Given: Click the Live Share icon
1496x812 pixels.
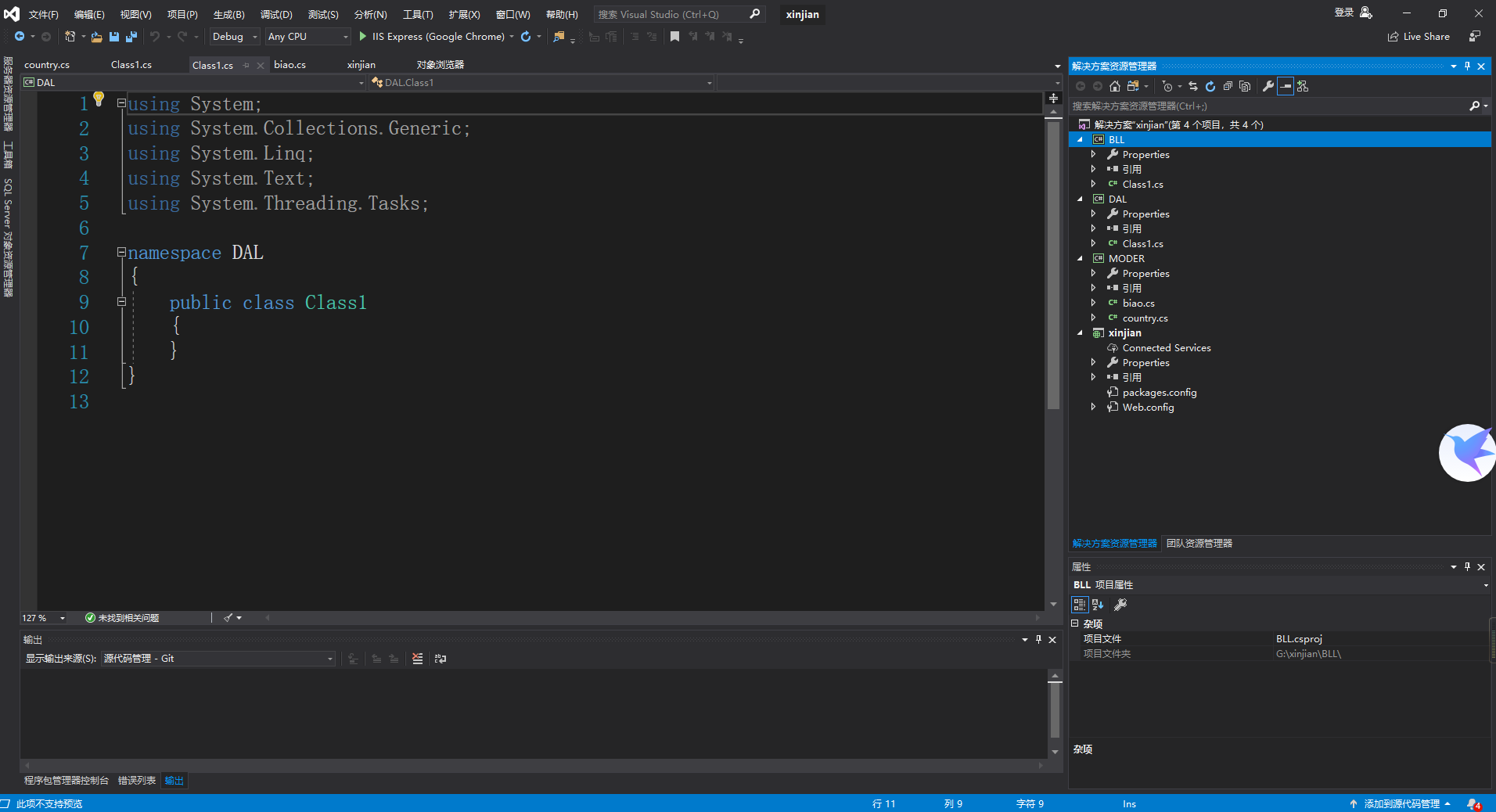Looking at the screenshot, I should [1393, 37].
